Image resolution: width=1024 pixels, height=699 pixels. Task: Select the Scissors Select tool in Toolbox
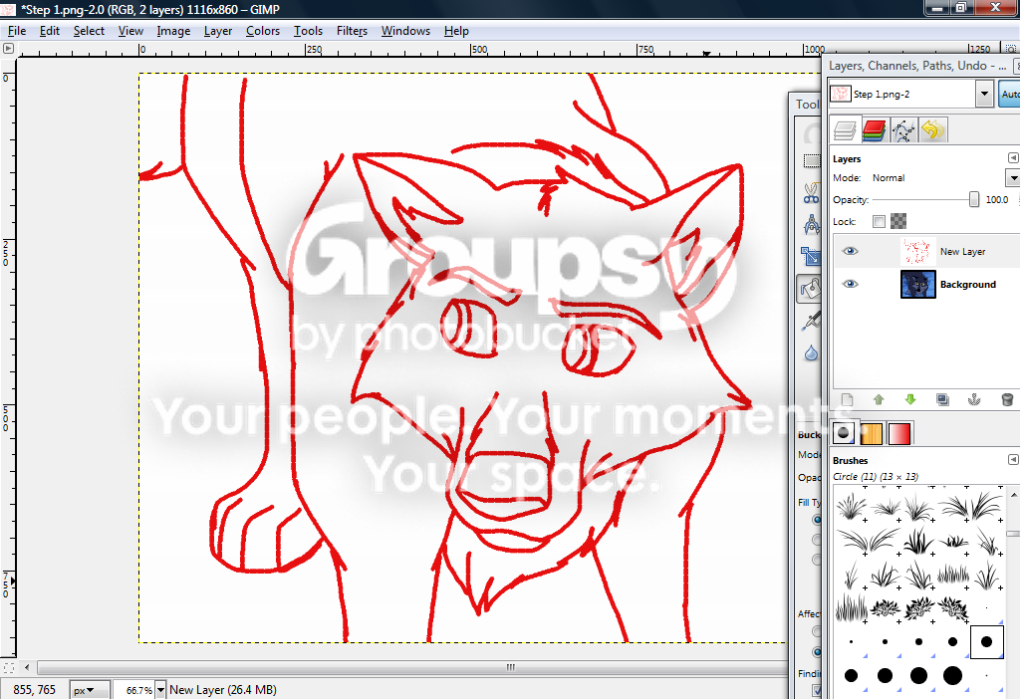[810, 193]
